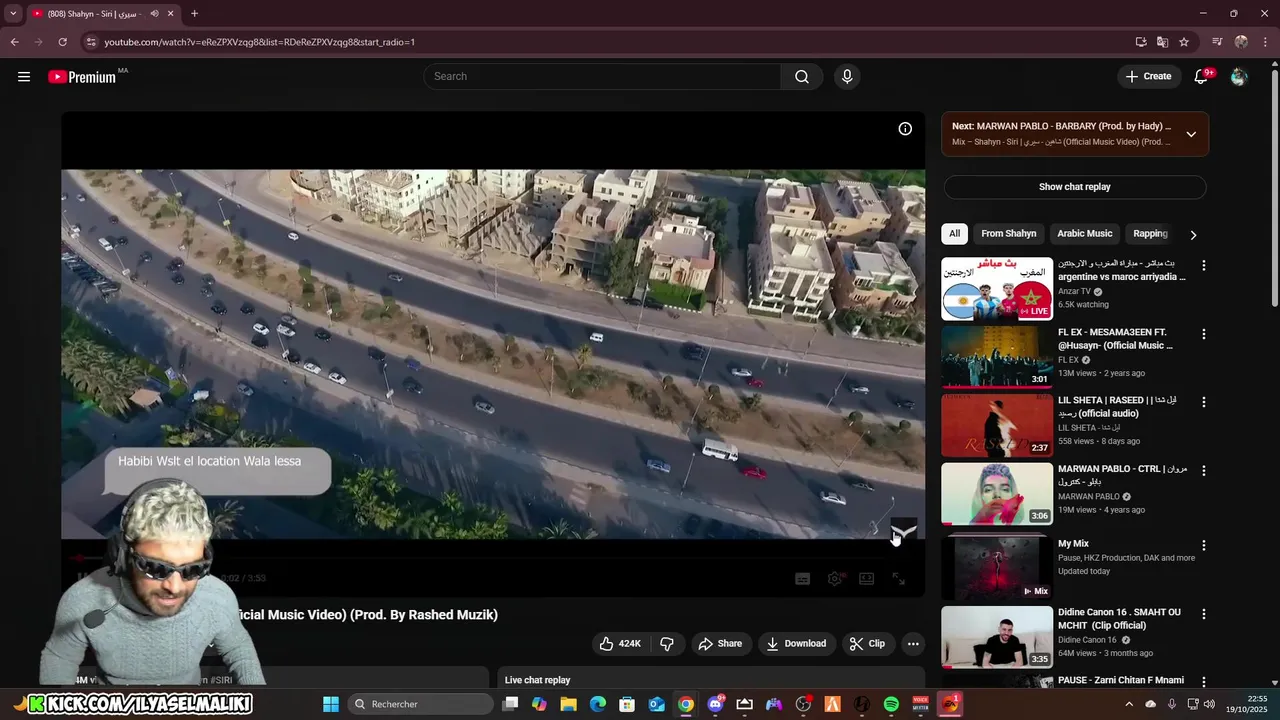This screenshot has width=1280, height=720.
Task: Open options for Anzar TV live video
Action: (1204, 266)
